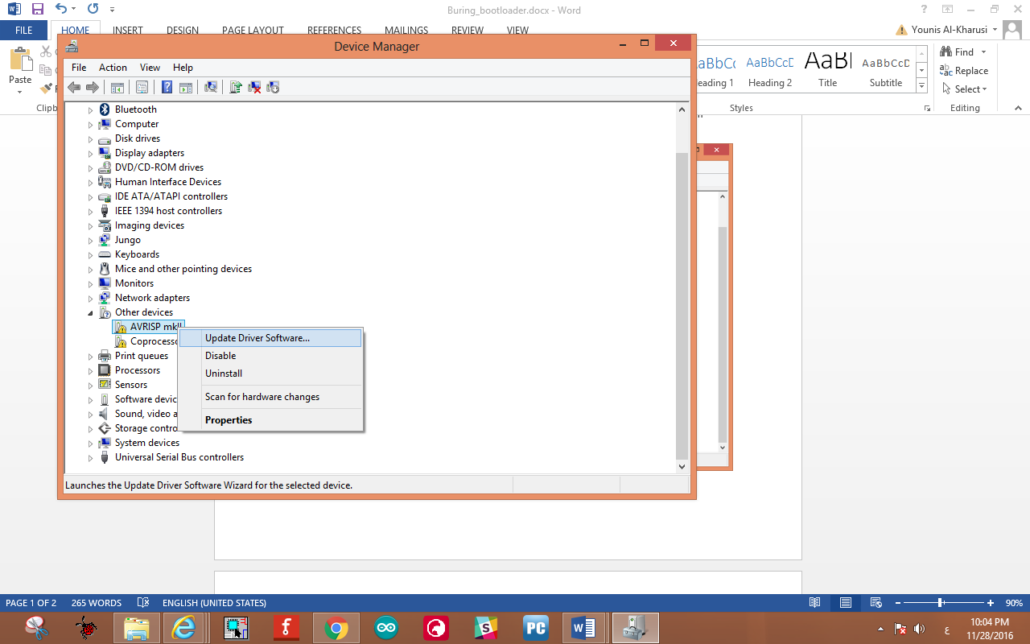Open Google Chrome from the taskbar
This screenshot has width=1030, height=644.
click(x=336, y=628)
